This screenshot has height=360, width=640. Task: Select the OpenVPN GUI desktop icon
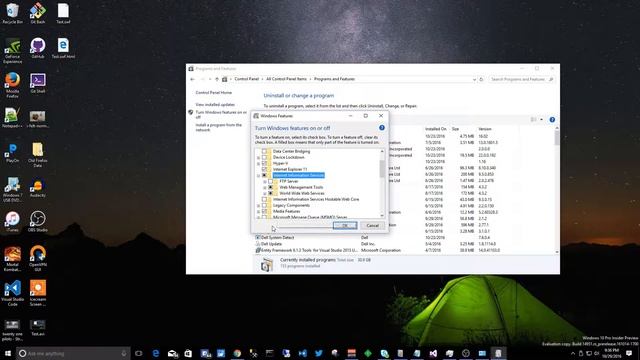tap(38, 259)
